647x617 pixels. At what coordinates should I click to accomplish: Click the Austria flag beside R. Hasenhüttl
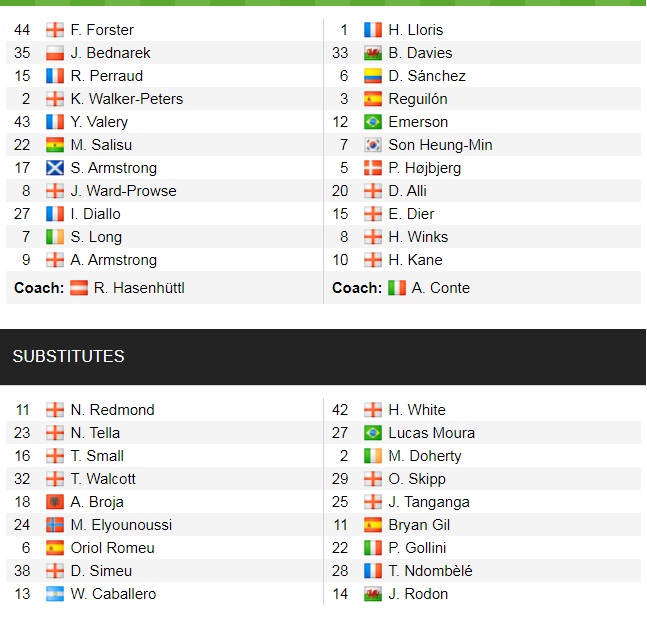[x=79, y=288]
